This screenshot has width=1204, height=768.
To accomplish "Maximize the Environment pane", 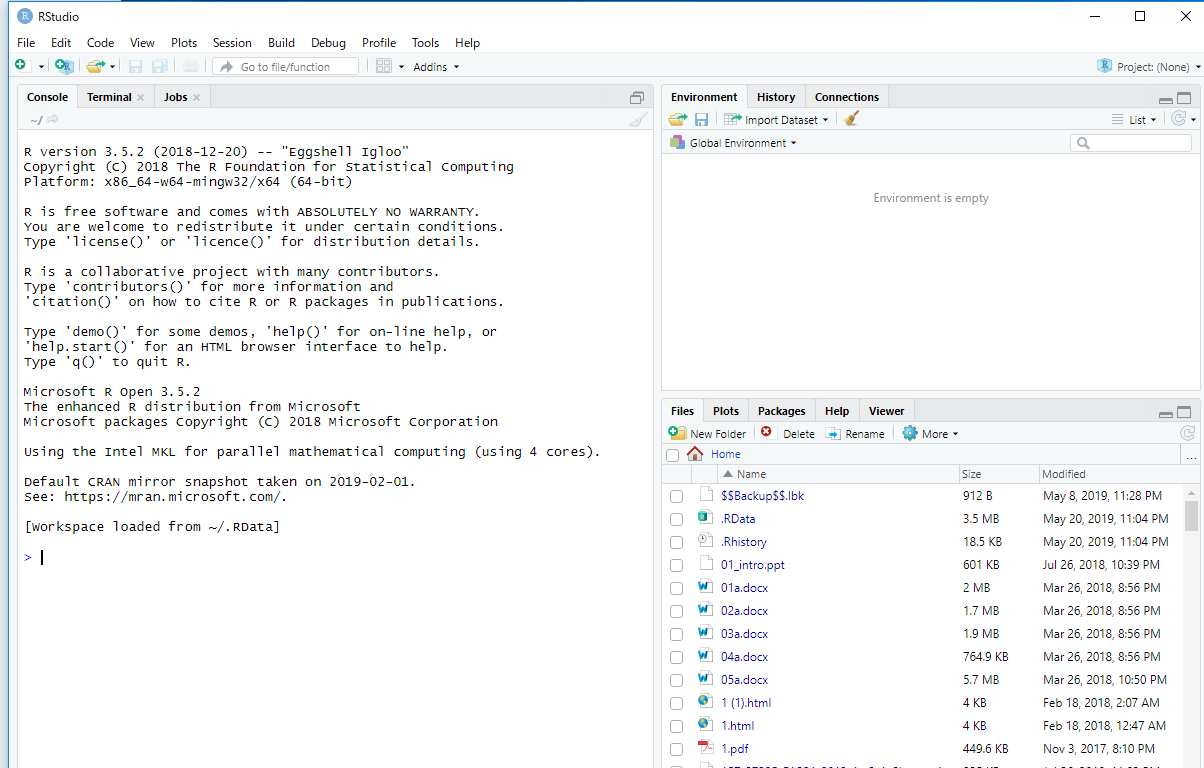I will point(1184,99).
